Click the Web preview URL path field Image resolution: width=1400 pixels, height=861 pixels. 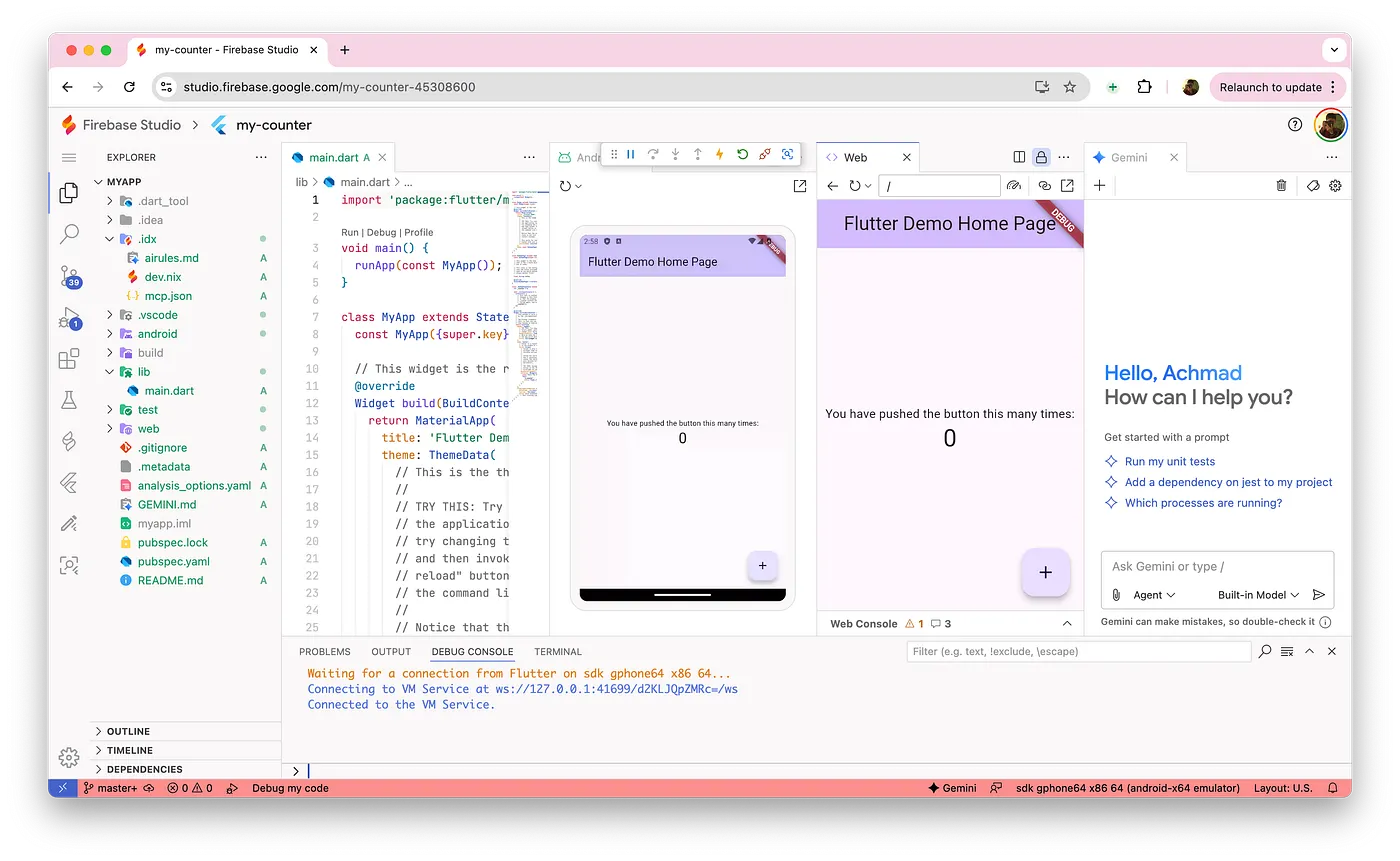939,186
